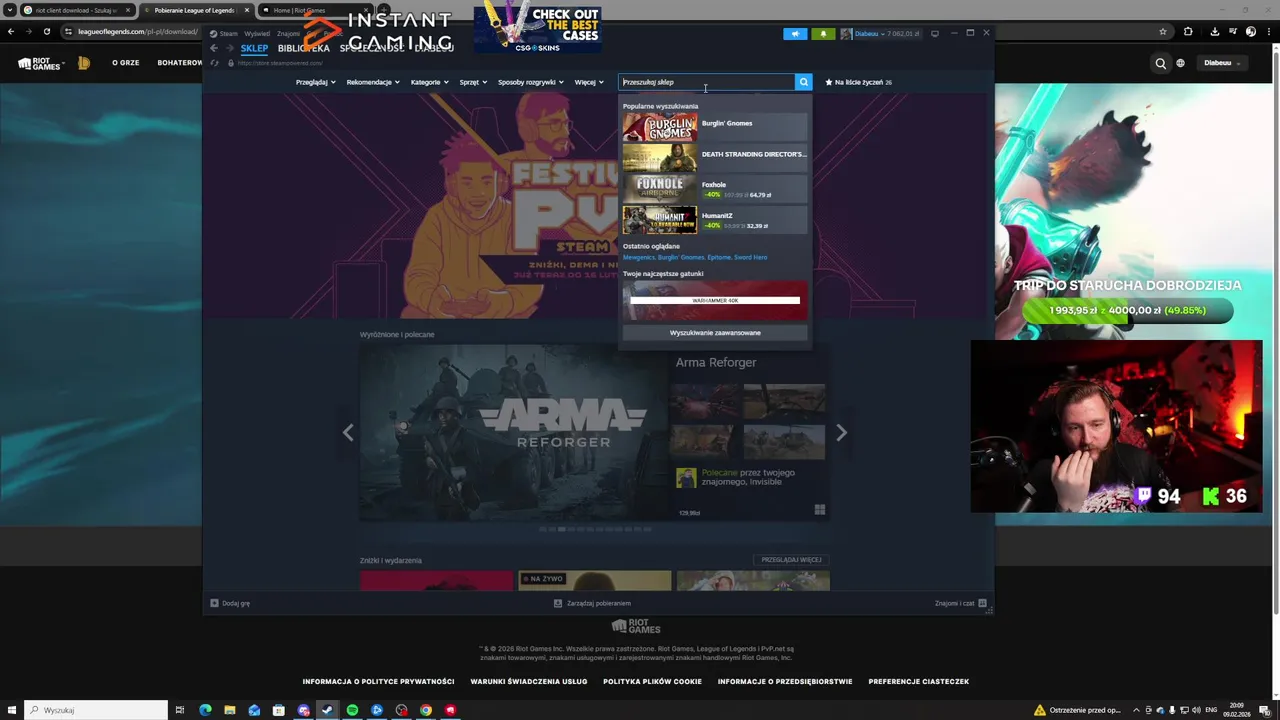Click the Riot Games site search magnifier

click(x=1161, y=63)
